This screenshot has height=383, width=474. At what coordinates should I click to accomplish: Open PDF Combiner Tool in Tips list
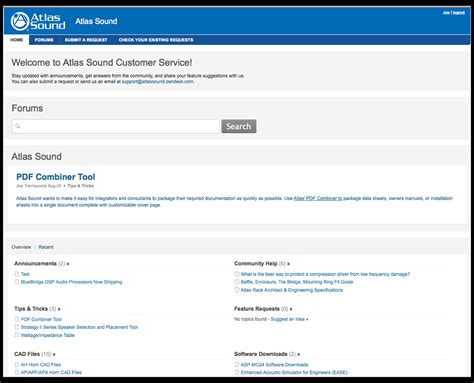[41, 319]
